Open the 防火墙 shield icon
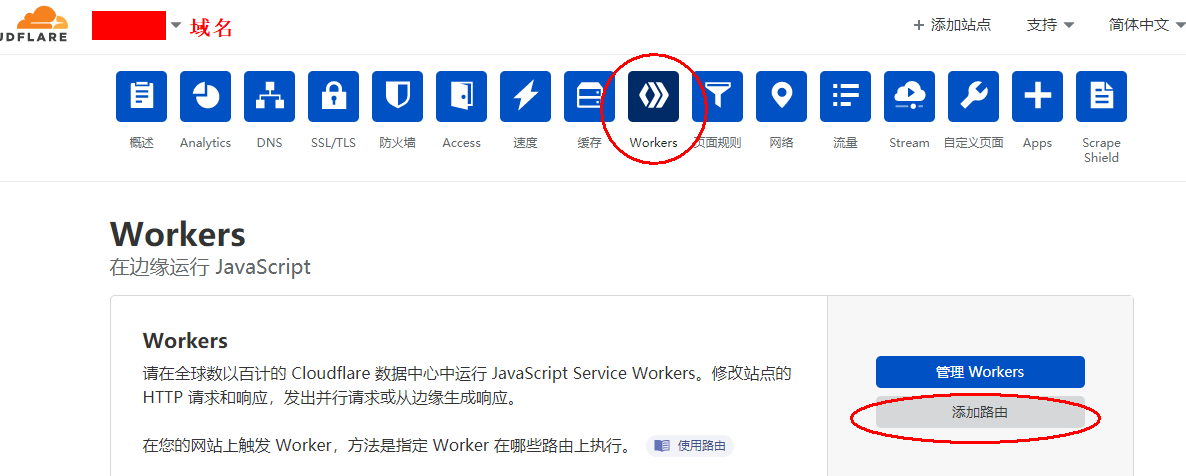Viewport: 1186px width, 476px height. point(397,96)
